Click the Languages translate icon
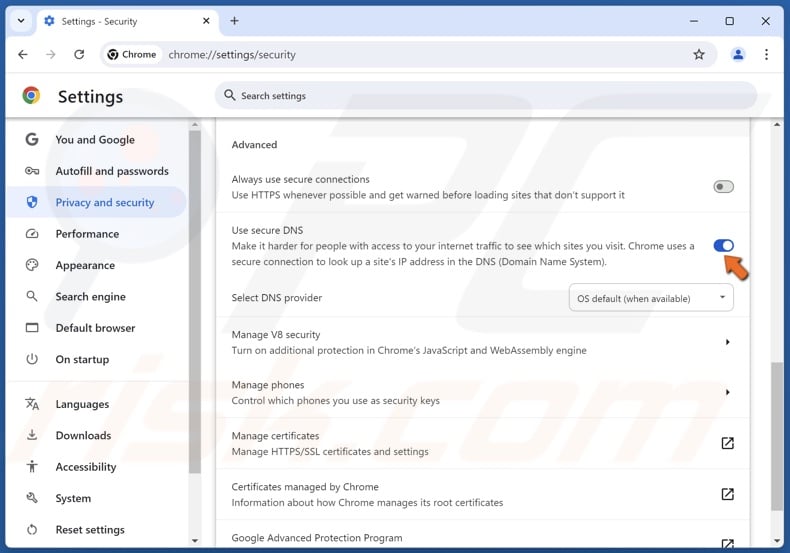The image size is (790, 553). pyautogui.click(x=32, y=404)
